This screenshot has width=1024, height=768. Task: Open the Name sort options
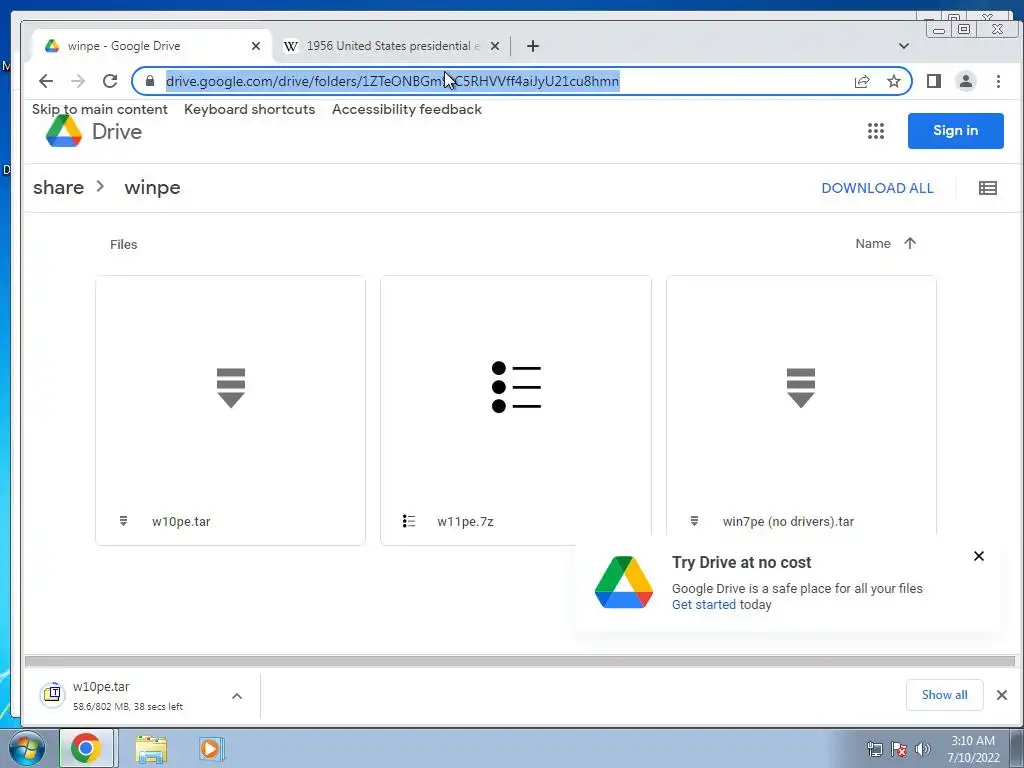(873, 244)
